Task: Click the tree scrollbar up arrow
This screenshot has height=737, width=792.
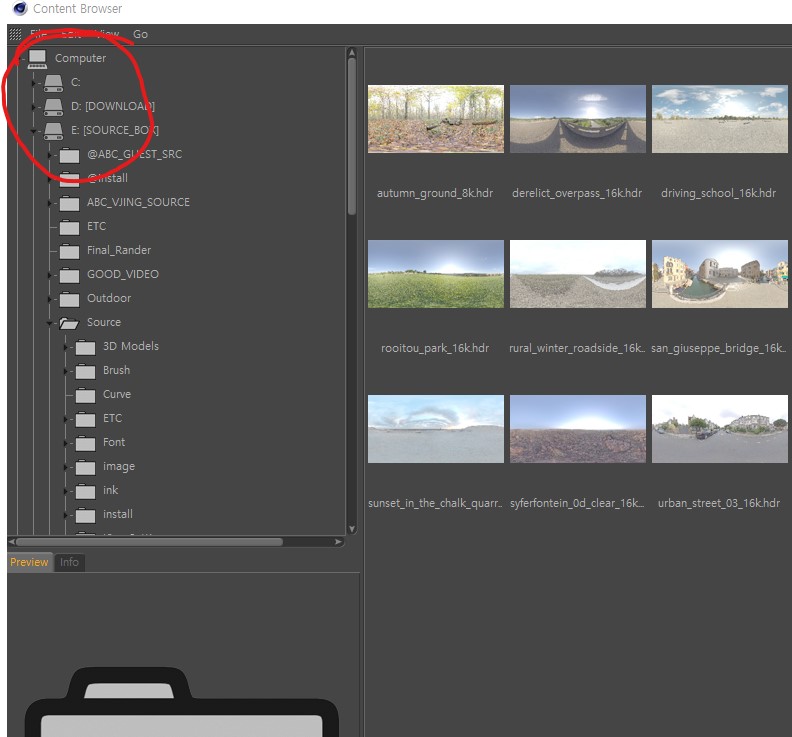Action: pos(352,53)
